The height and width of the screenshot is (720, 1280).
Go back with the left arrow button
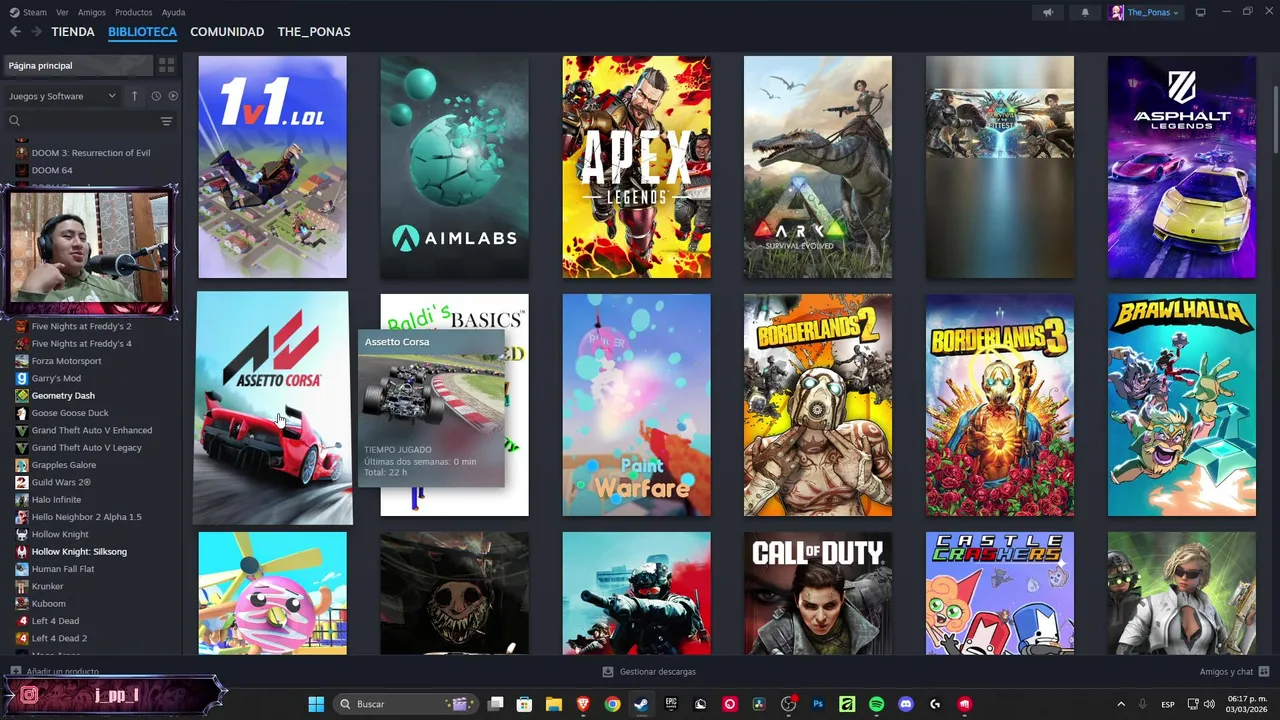pyautogui.click(x=15, y=32)
